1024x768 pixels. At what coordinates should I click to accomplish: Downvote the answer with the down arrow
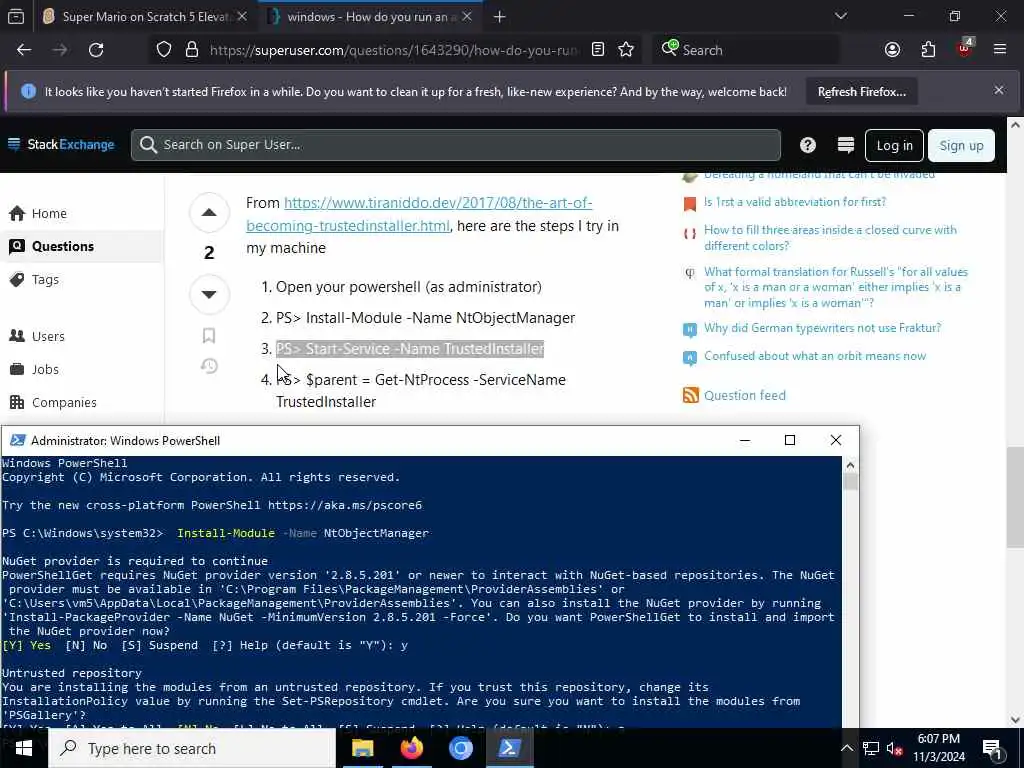(209, 294)
